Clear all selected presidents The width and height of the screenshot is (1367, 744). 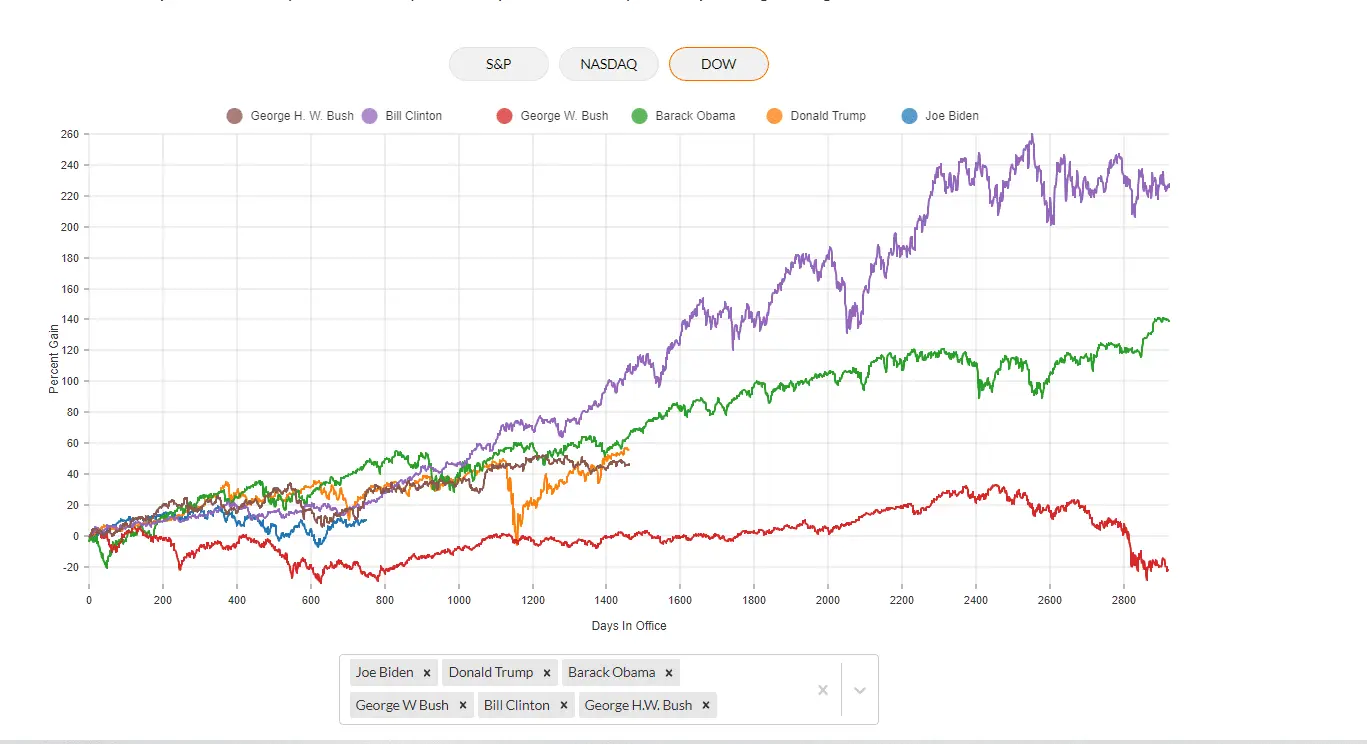coord(823,690)
